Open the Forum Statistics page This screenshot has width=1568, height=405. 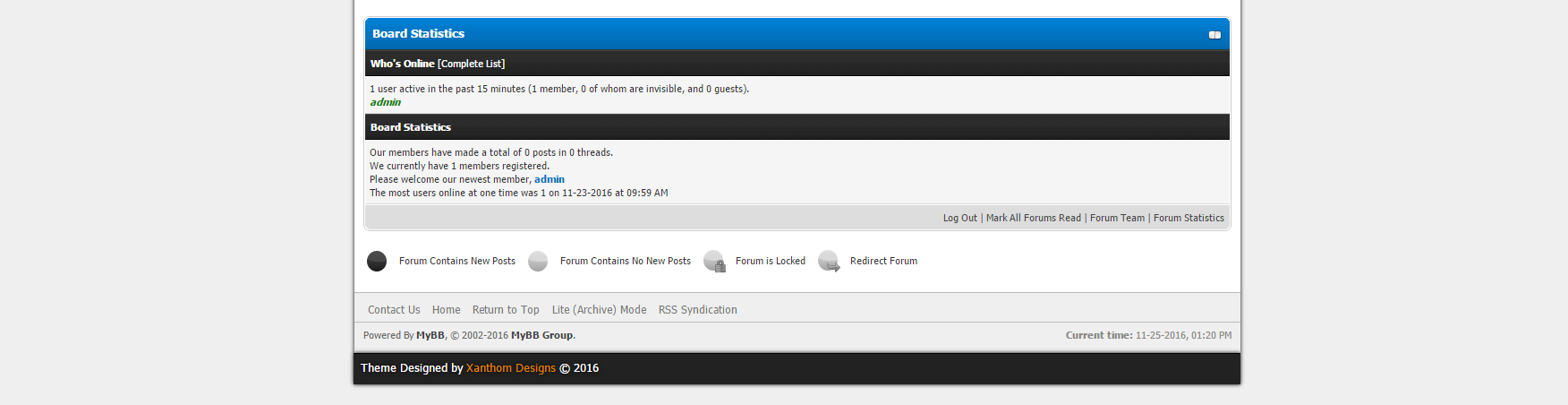pos(1189,218)
